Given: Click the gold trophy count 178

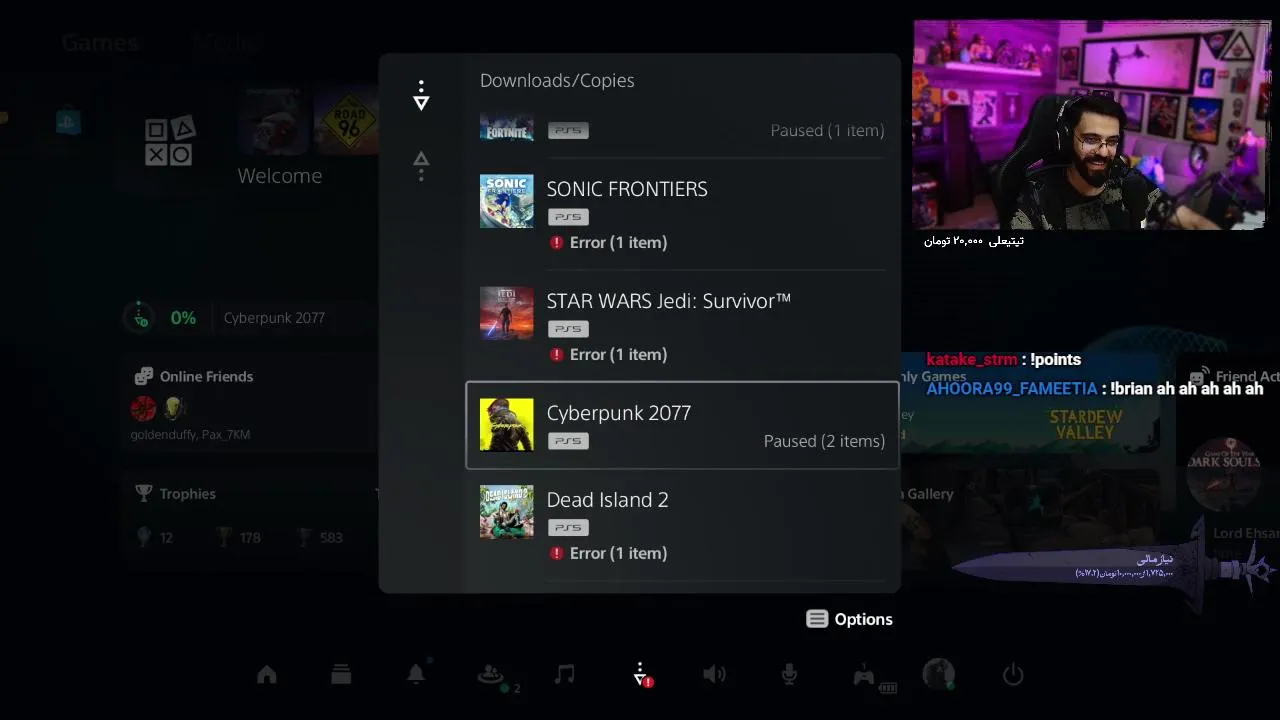Looking at the screenshot, I should tap(239, 537).
